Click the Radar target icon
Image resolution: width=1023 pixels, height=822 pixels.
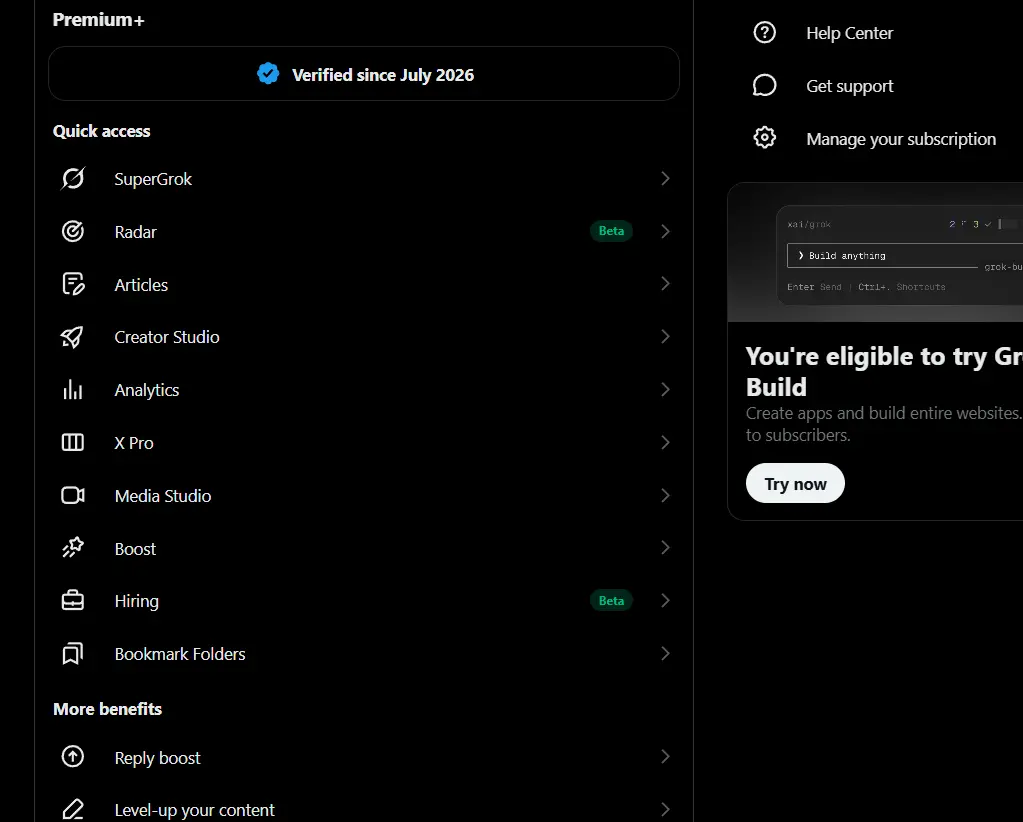72,231
